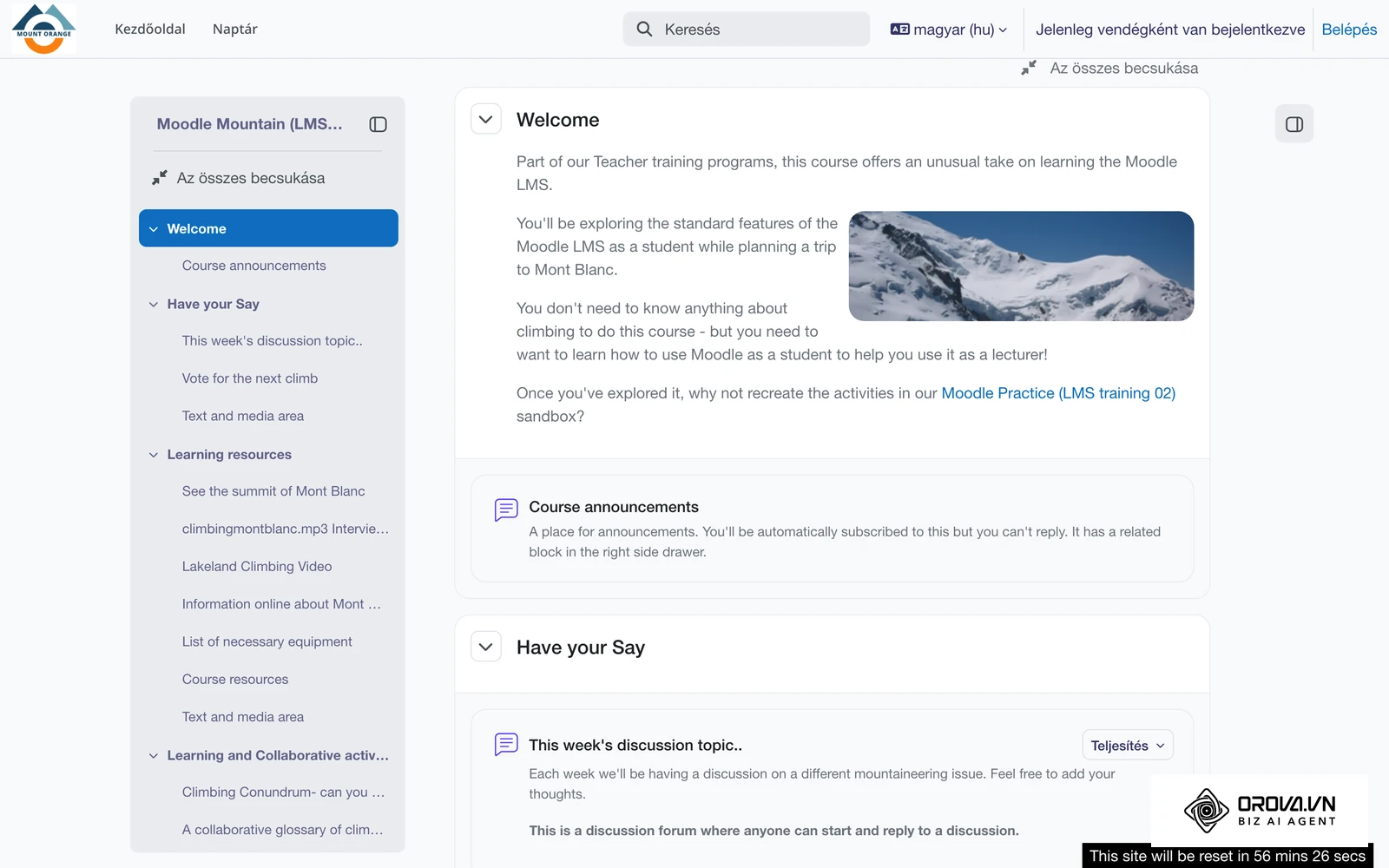The height and width of the screenshot is (868, 1389).
Task: Click the Keresés search input field
Action: tap(747, 29)
